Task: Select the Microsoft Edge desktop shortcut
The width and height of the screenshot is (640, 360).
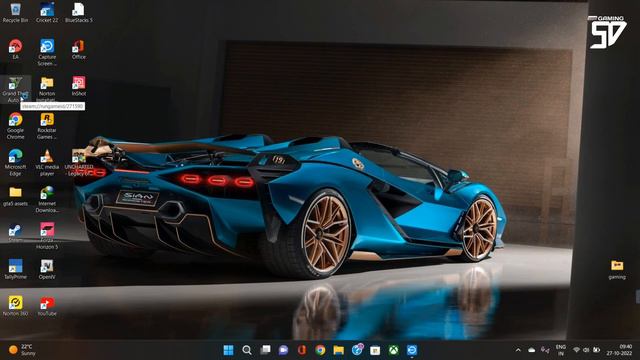Action: coord(16,162)
